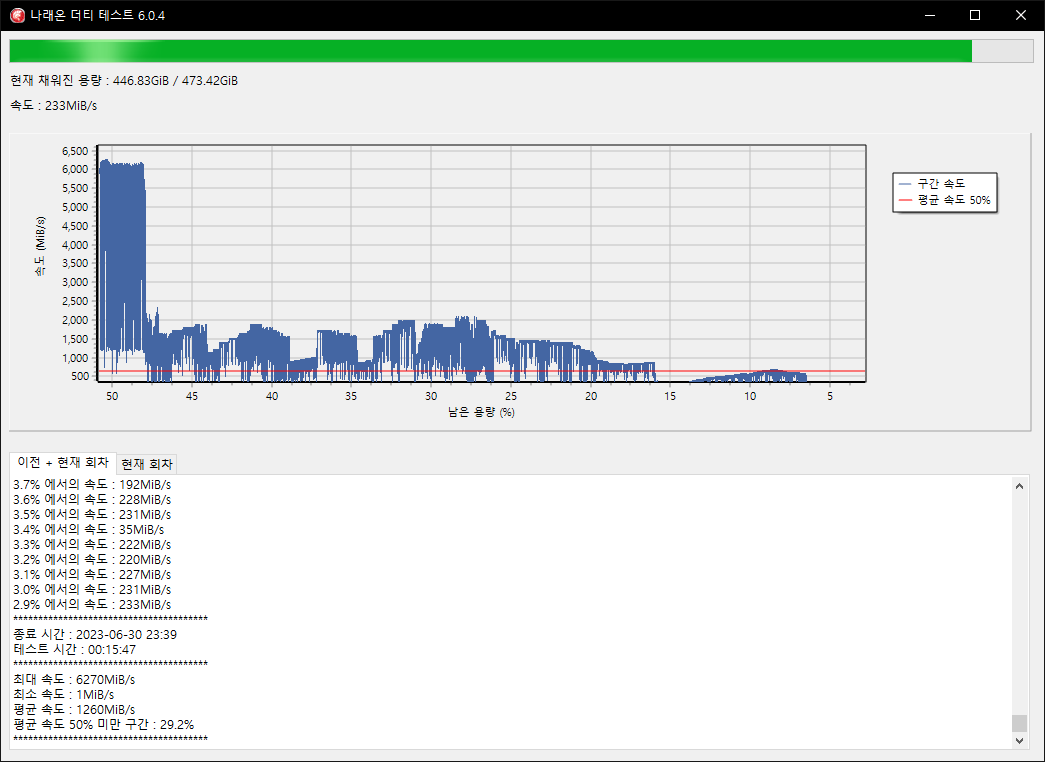Click the '평균 속도 50%' legend entry
1045x762 pixels.
(945, 200)
